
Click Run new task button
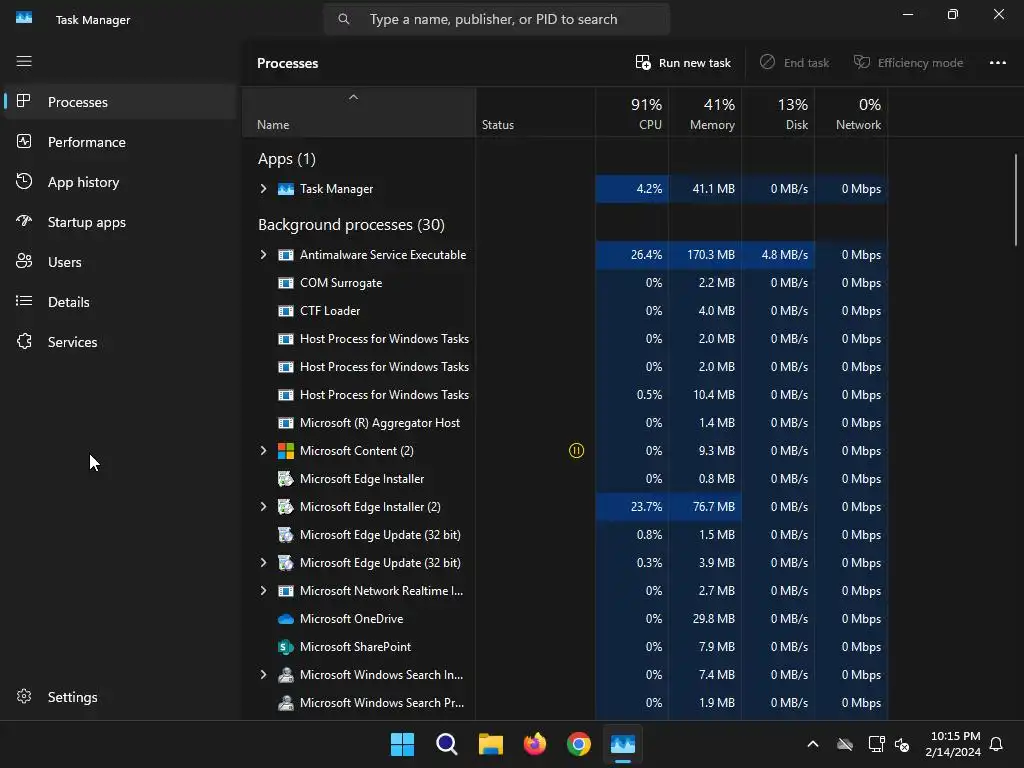click(x=683, y=63)
